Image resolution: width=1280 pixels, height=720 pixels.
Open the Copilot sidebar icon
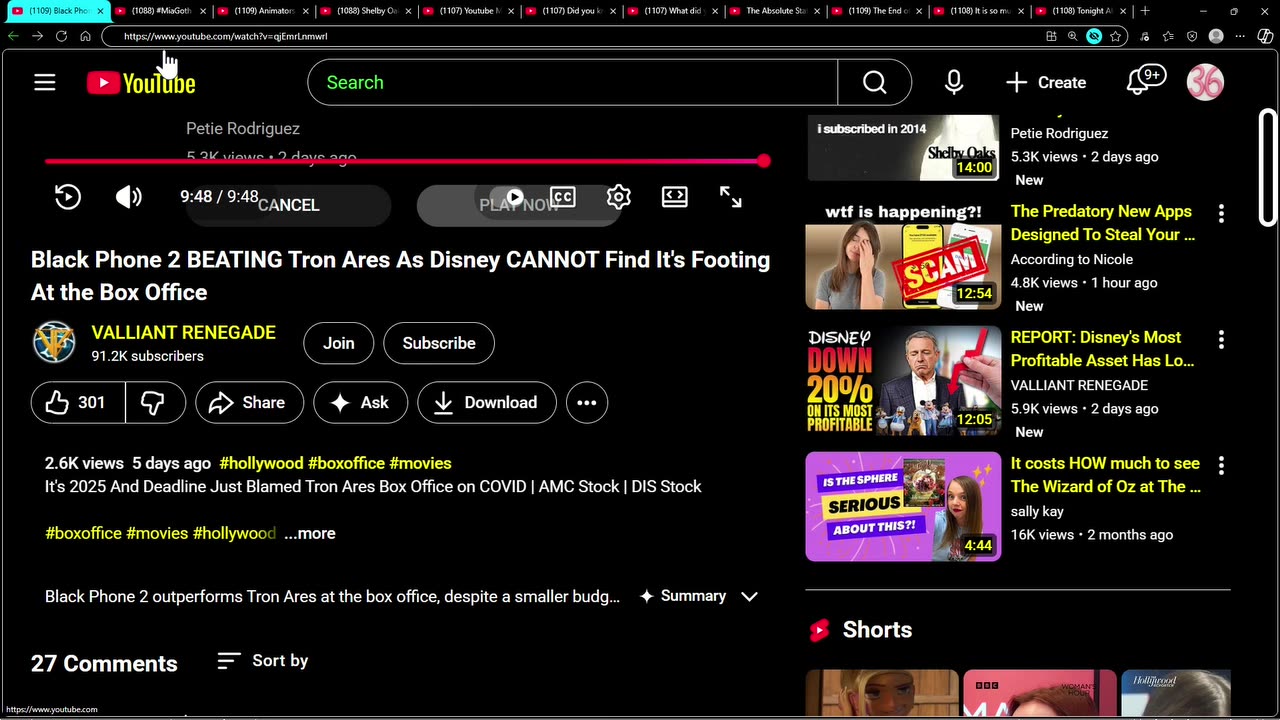click(1266, 36)
